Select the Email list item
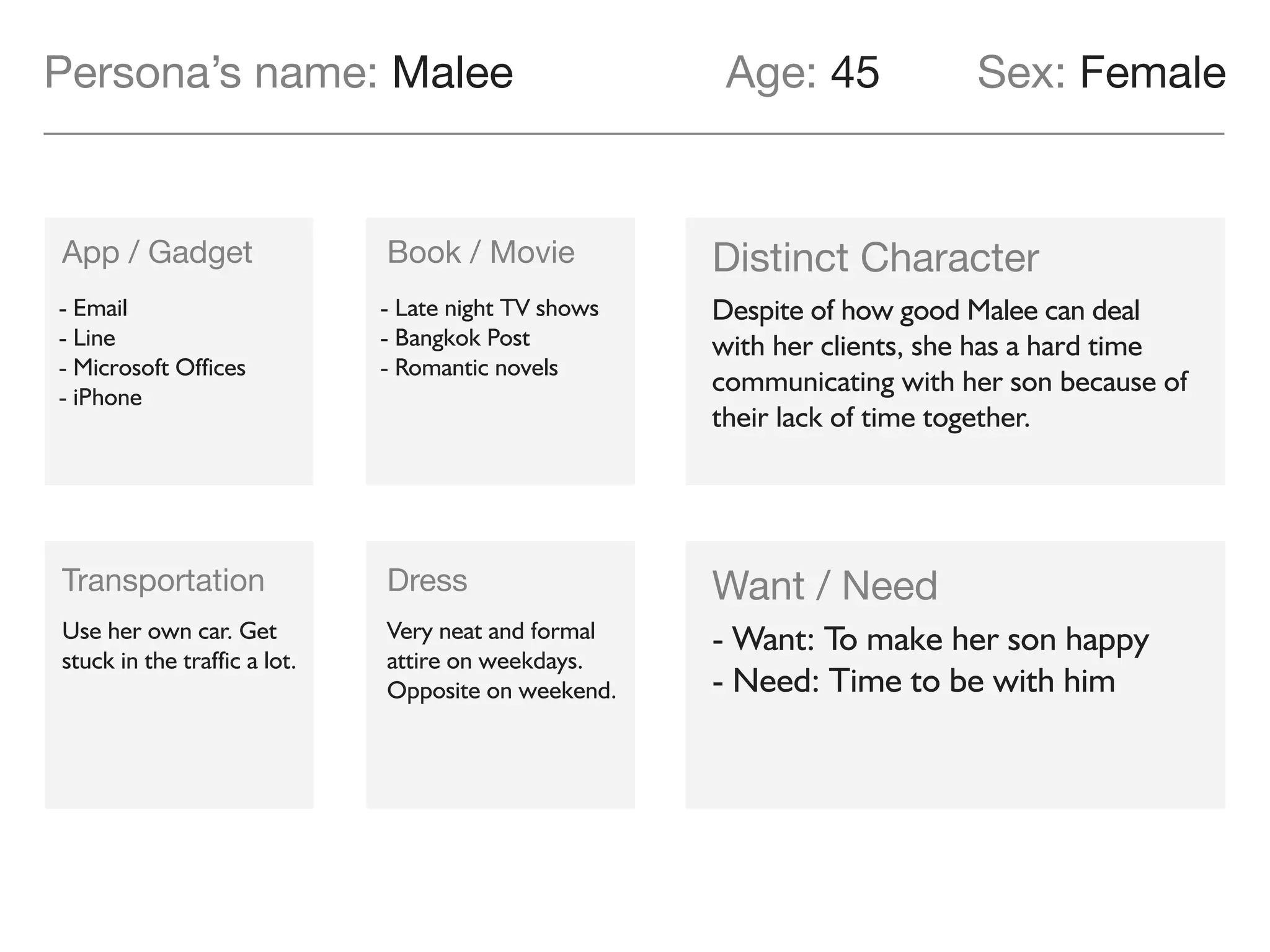Screen dimensions: 1270x952 (100, 308)
